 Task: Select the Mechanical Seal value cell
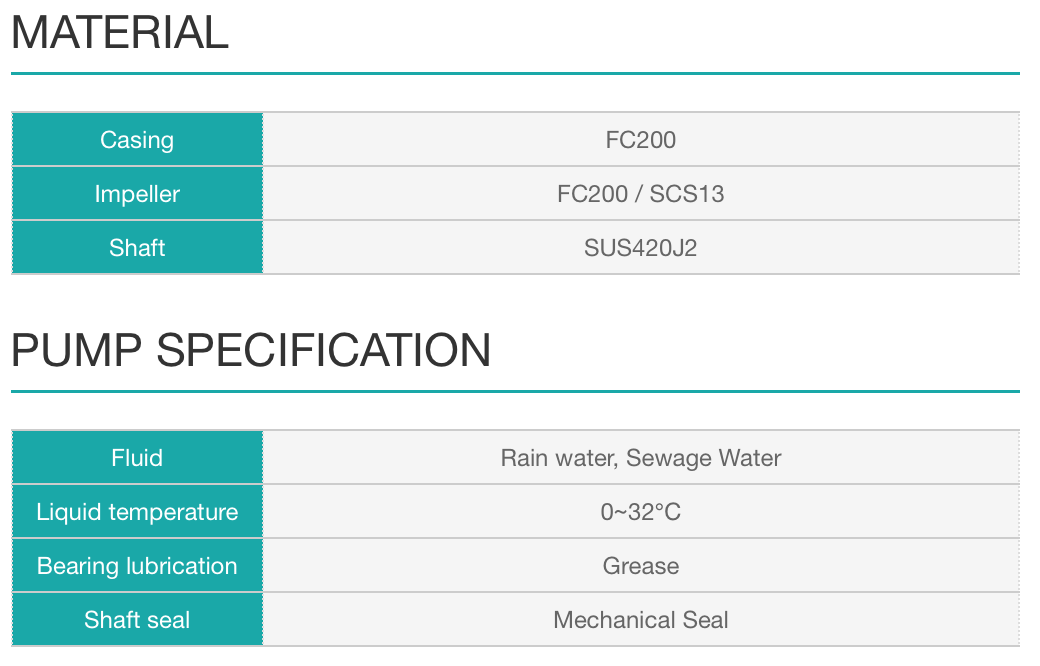tap(640, 620)
